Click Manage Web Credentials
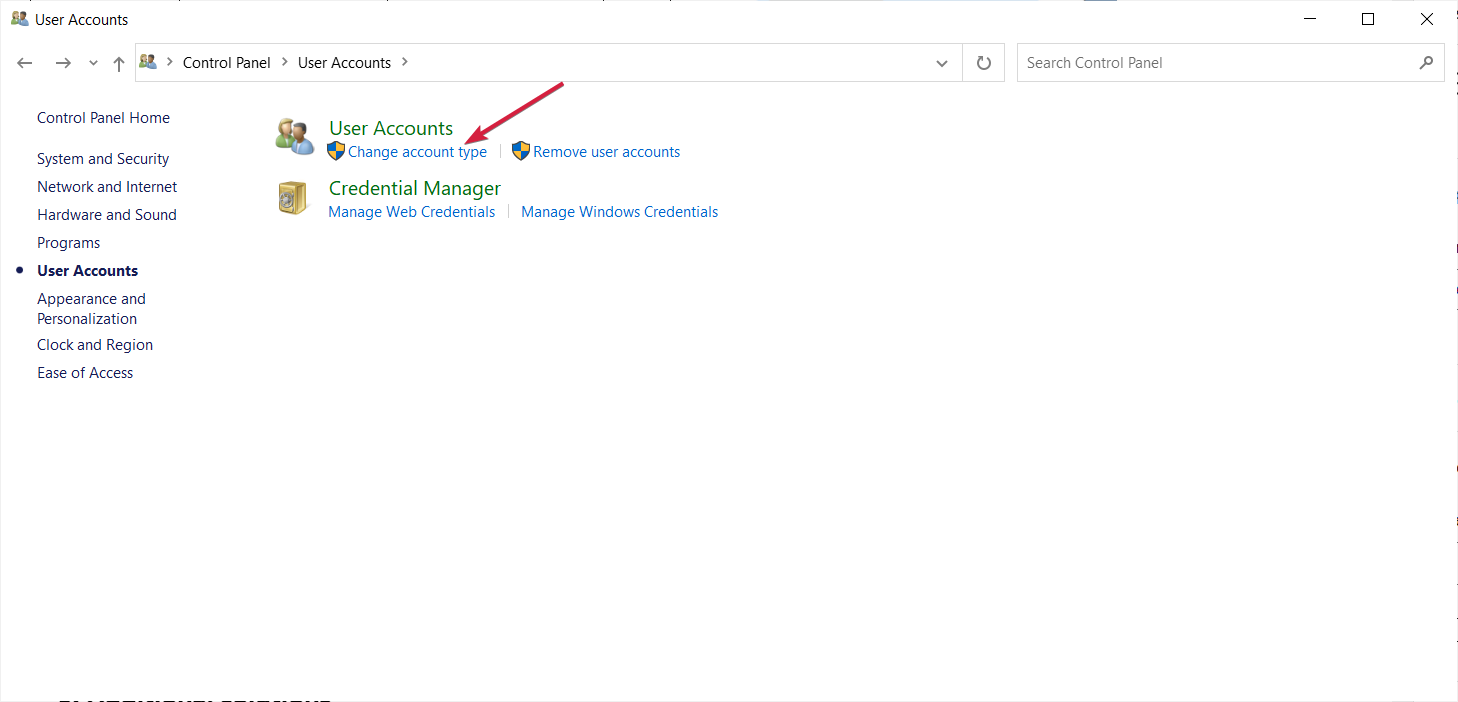Screen dimensions: 1458x702 click(412, 212)
